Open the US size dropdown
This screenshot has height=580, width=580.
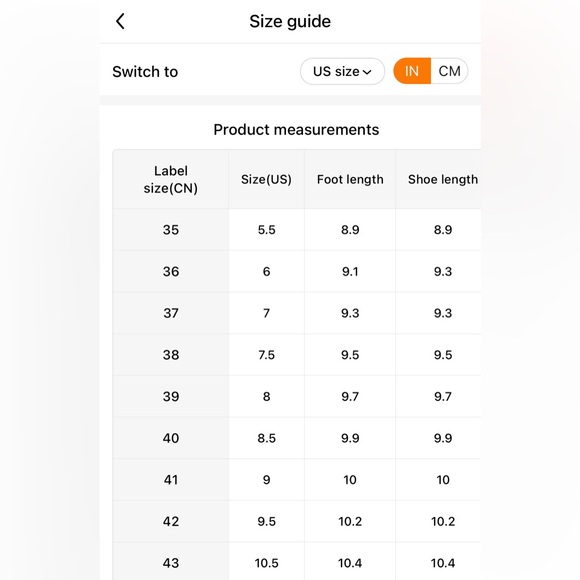342,71
